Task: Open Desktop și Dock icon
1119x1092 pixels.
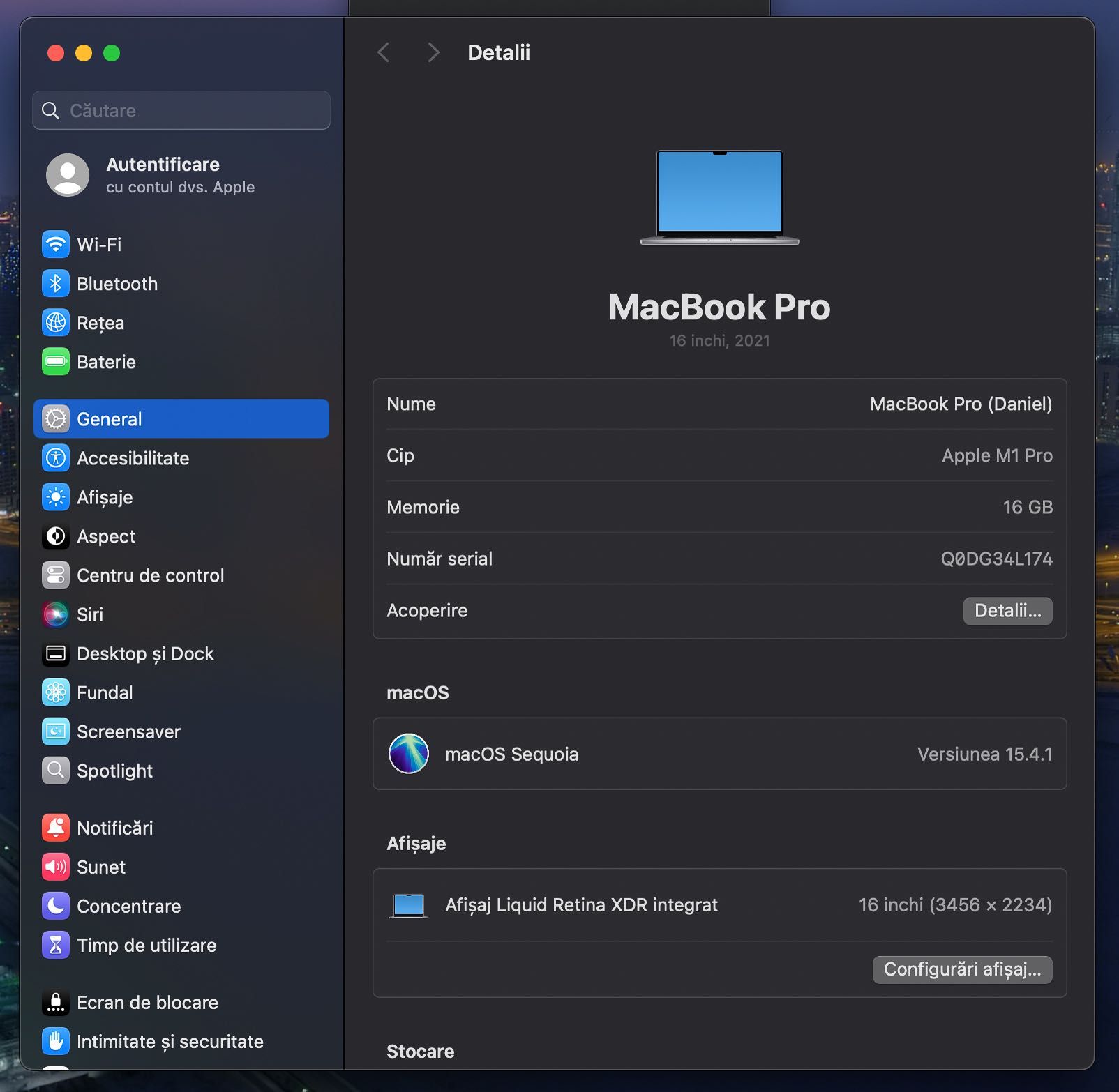Action: 56,653
